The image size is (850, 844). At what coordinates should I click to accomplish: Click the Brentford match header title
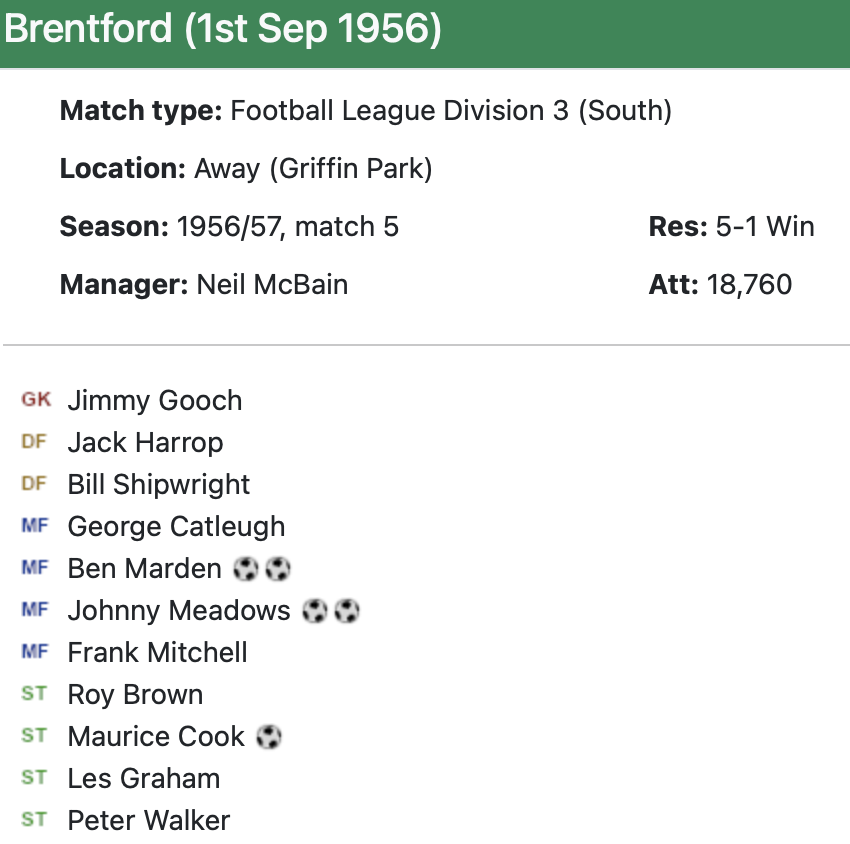222,29
